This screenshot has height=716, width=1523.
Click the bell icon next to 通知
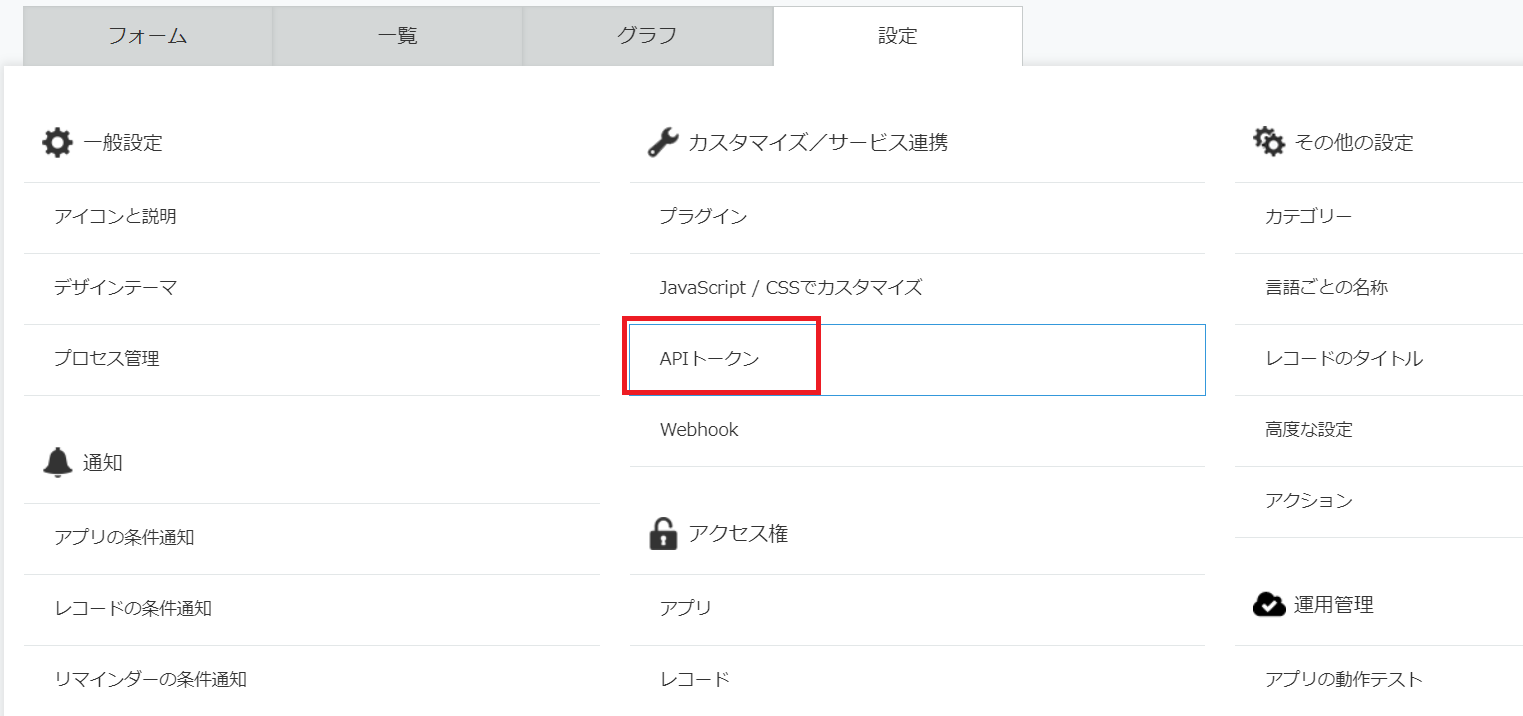point(58,462)
